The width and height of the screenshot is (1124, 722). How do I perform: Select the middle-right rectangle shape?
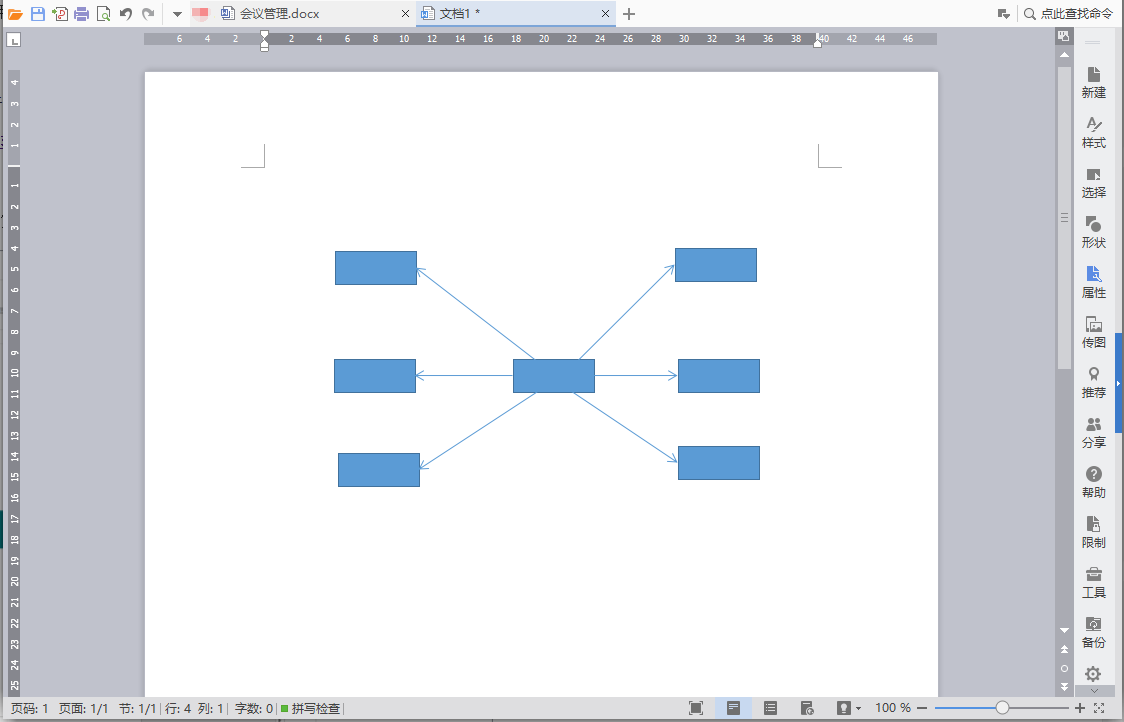click(719, 376)
